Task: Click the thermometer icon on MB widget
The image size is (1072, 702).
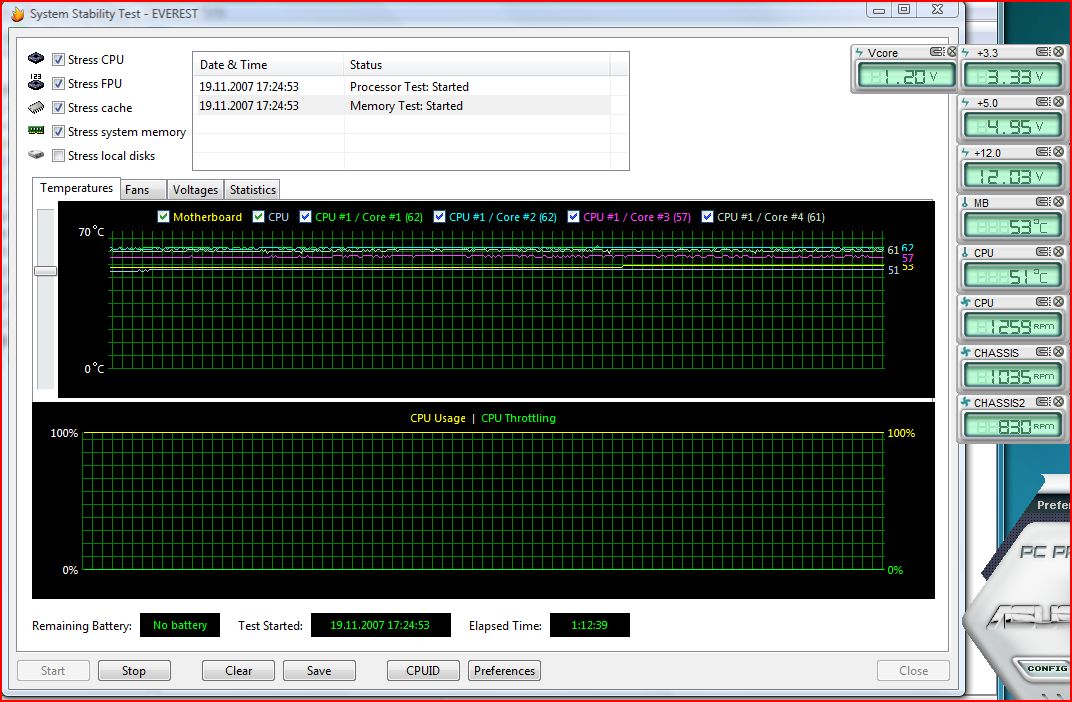Action: (965, 202)
